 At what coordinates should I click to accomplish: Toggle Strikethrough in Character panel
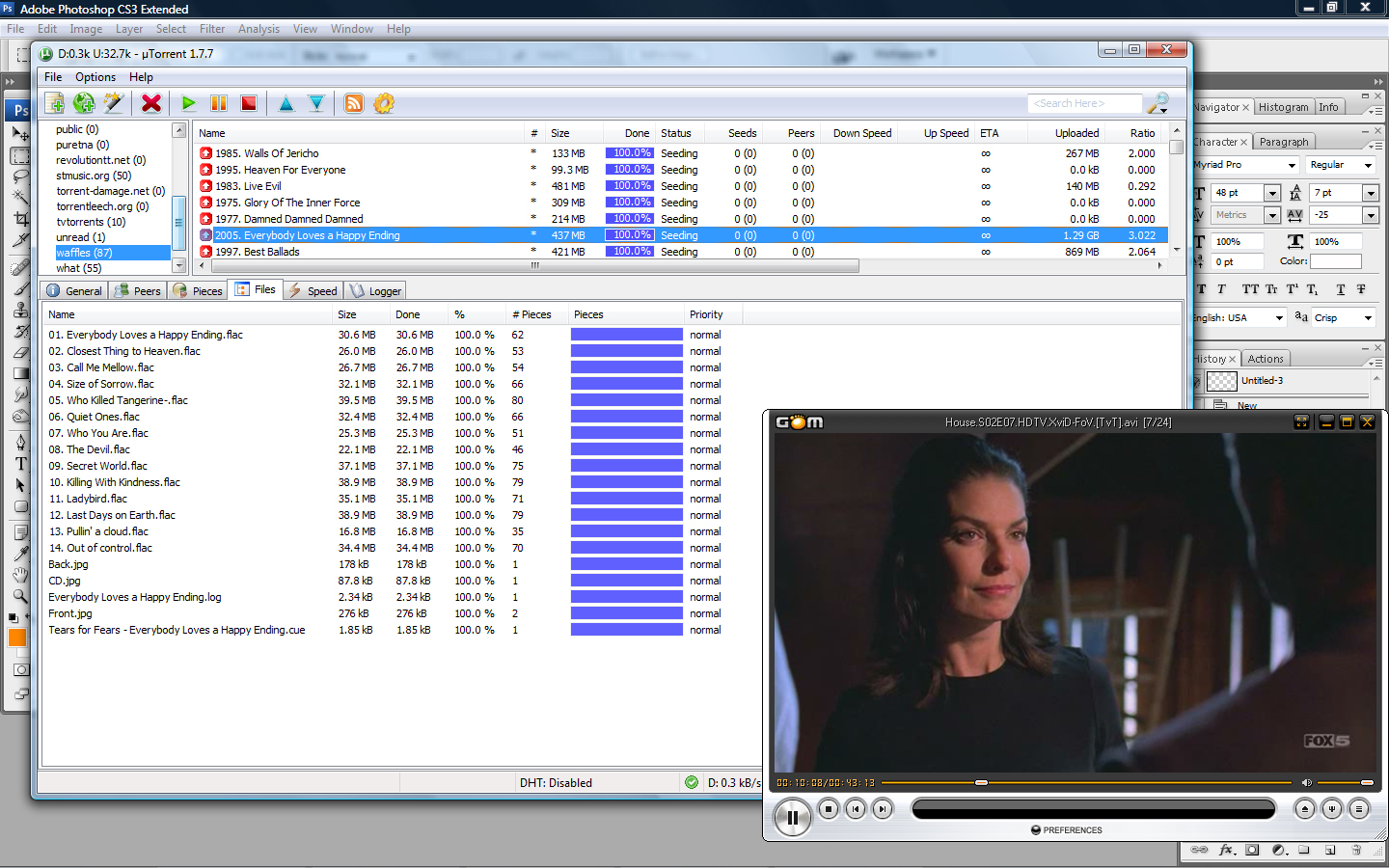[1361, 289]
